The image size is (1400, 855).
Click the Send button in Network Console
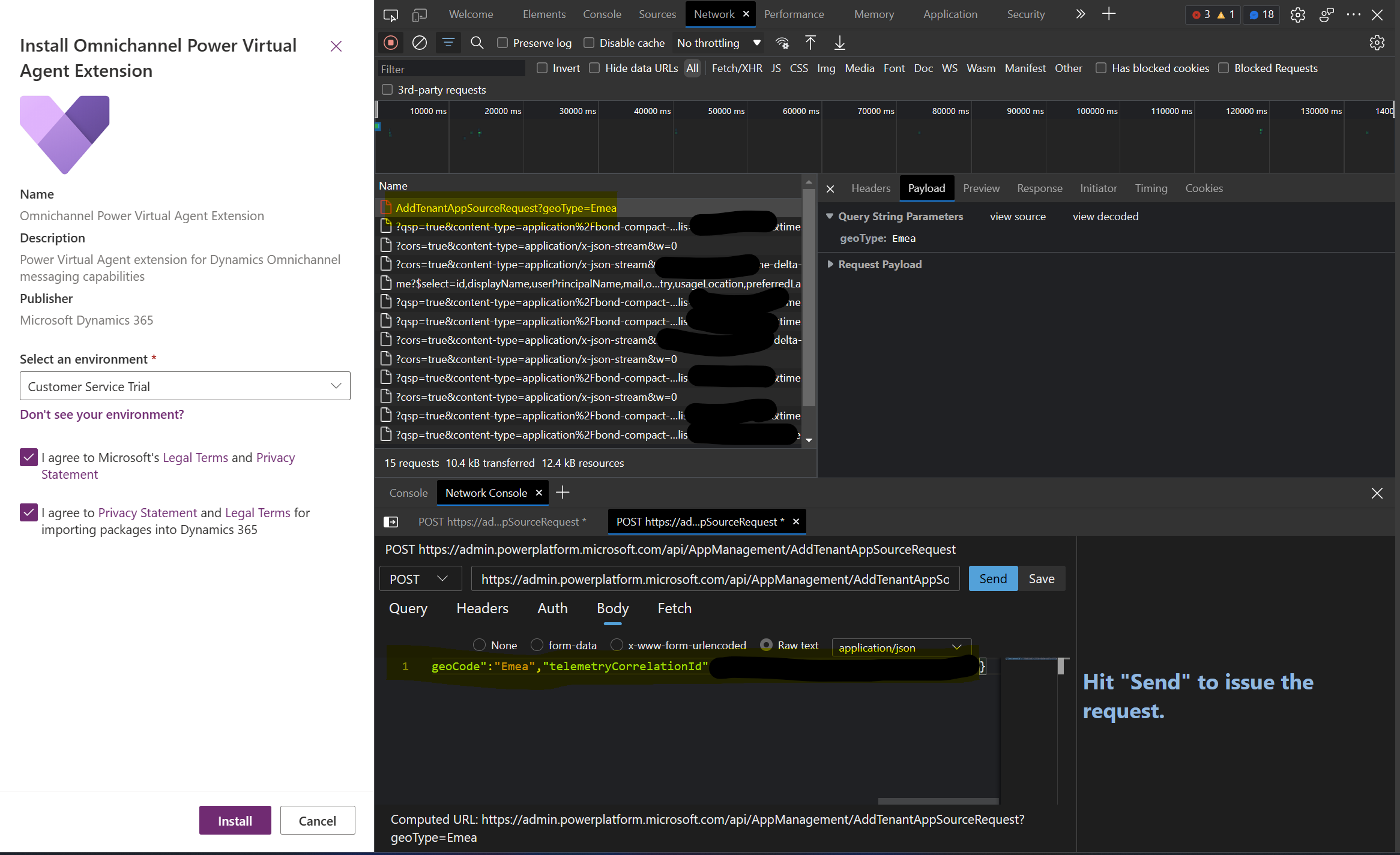(x=994, y=578)
